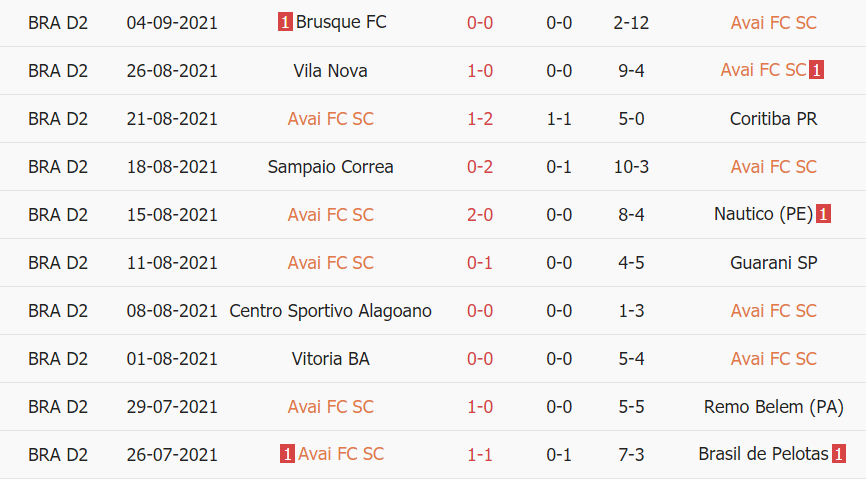Click the 0-2 score in the Sampaio Correa row

(480, 166)
